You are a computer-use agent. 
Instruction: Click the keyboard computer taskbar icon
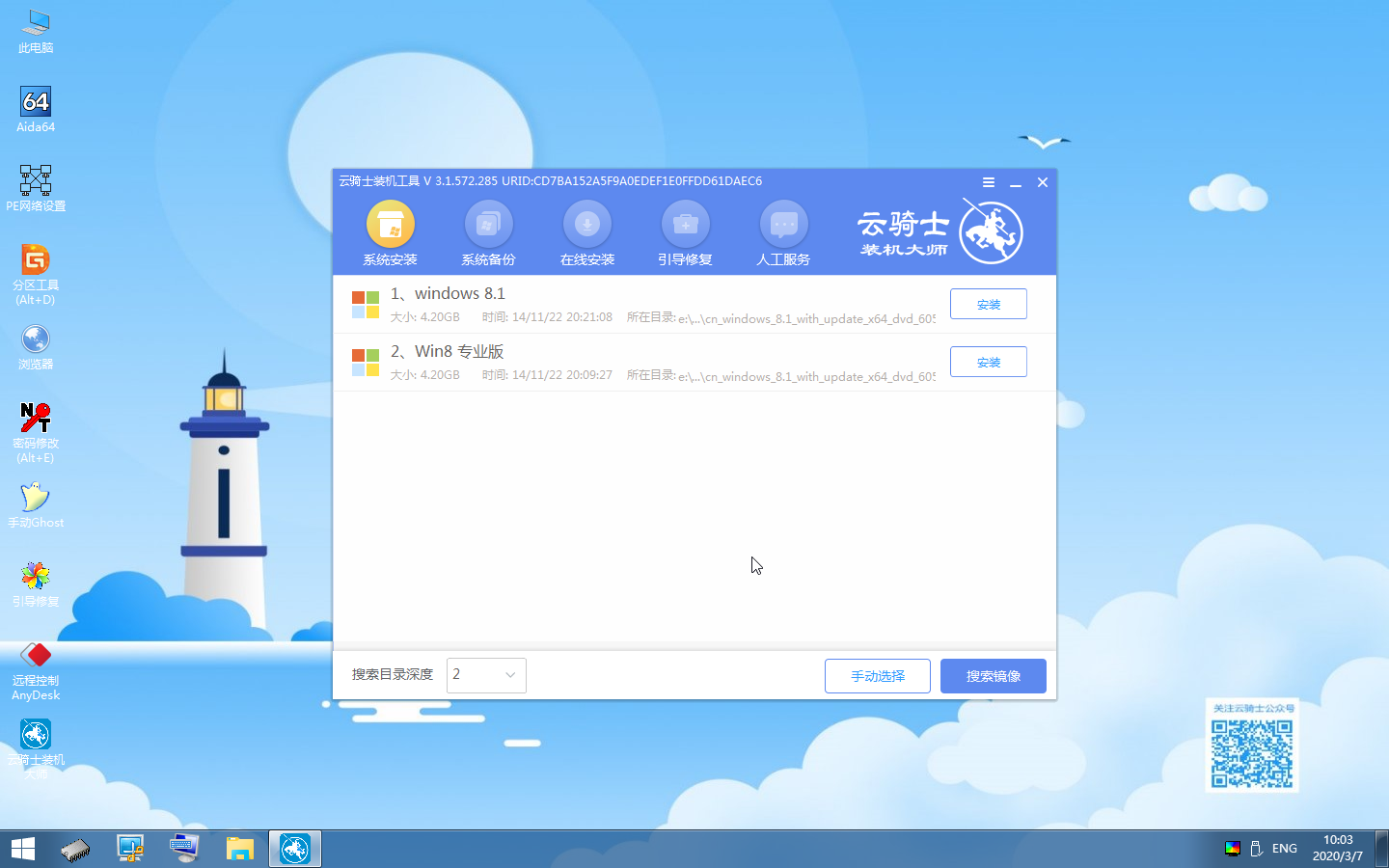pos(185,849)
